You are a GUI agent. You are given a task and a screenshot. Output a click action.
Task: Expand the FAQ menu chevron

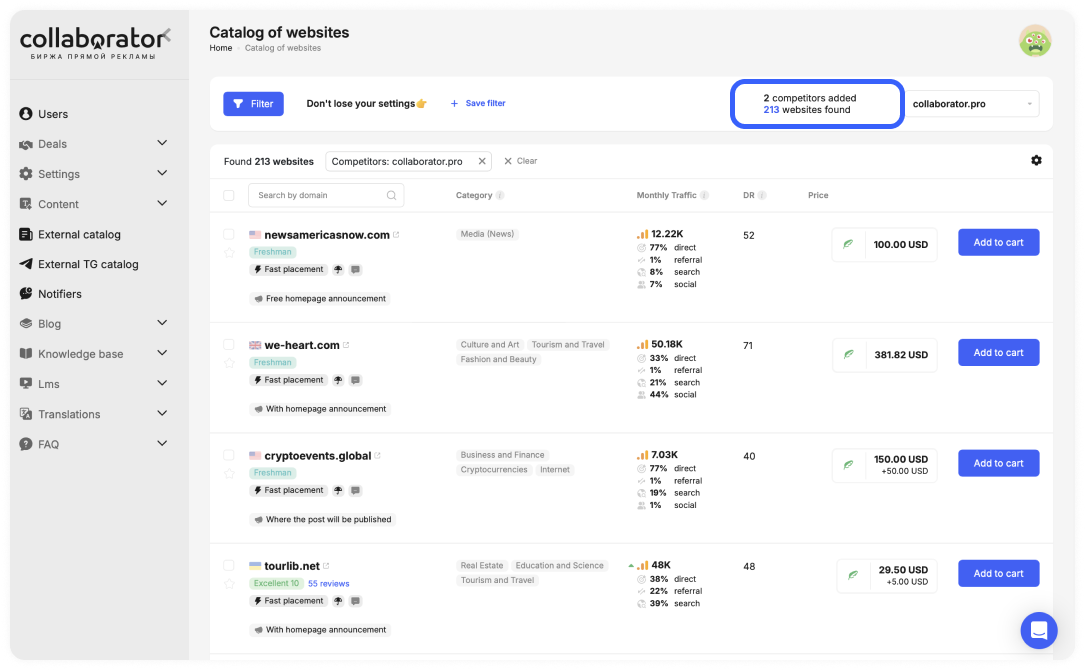point(162,444)
